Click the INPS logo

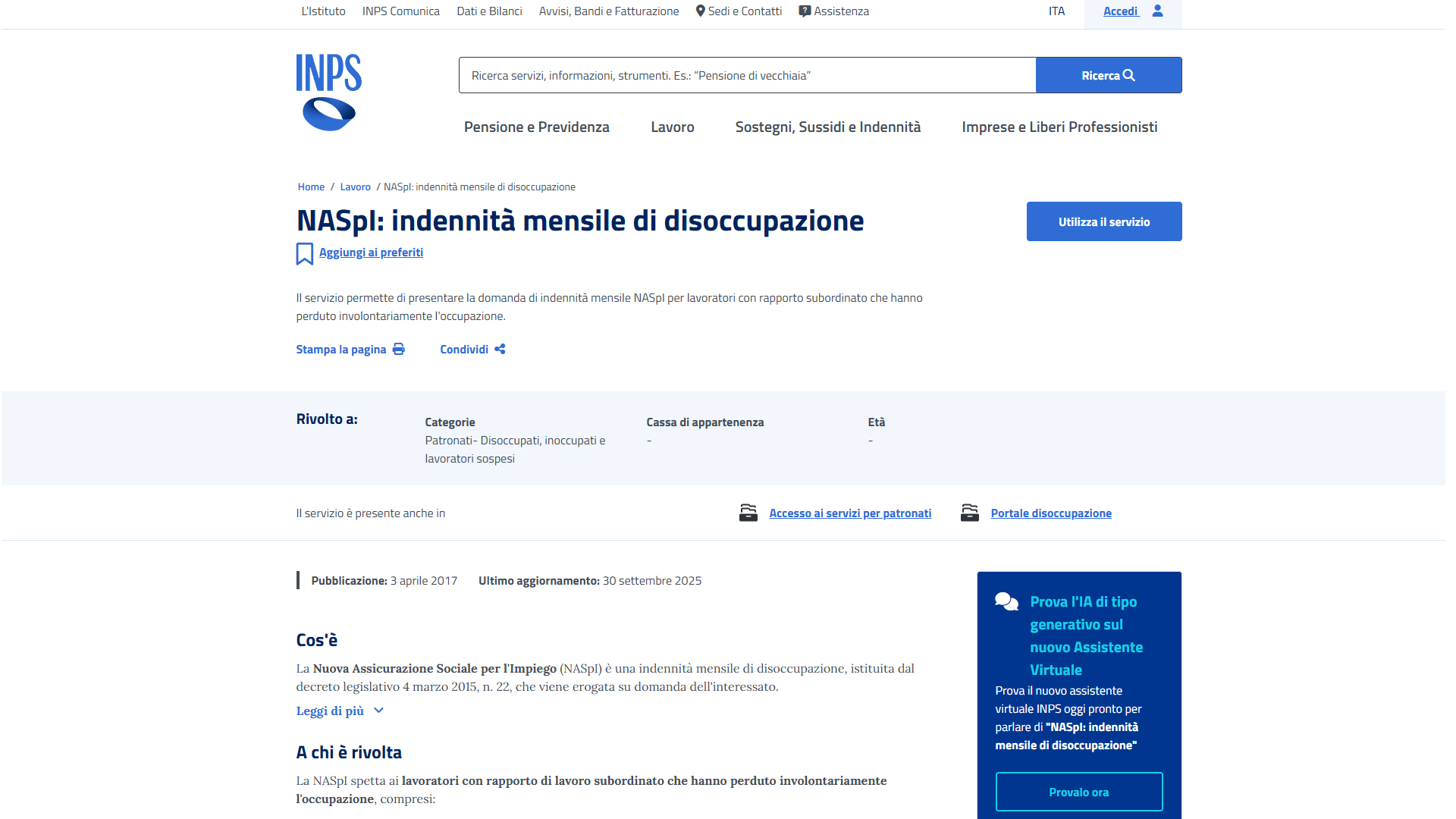coord(328,93)
